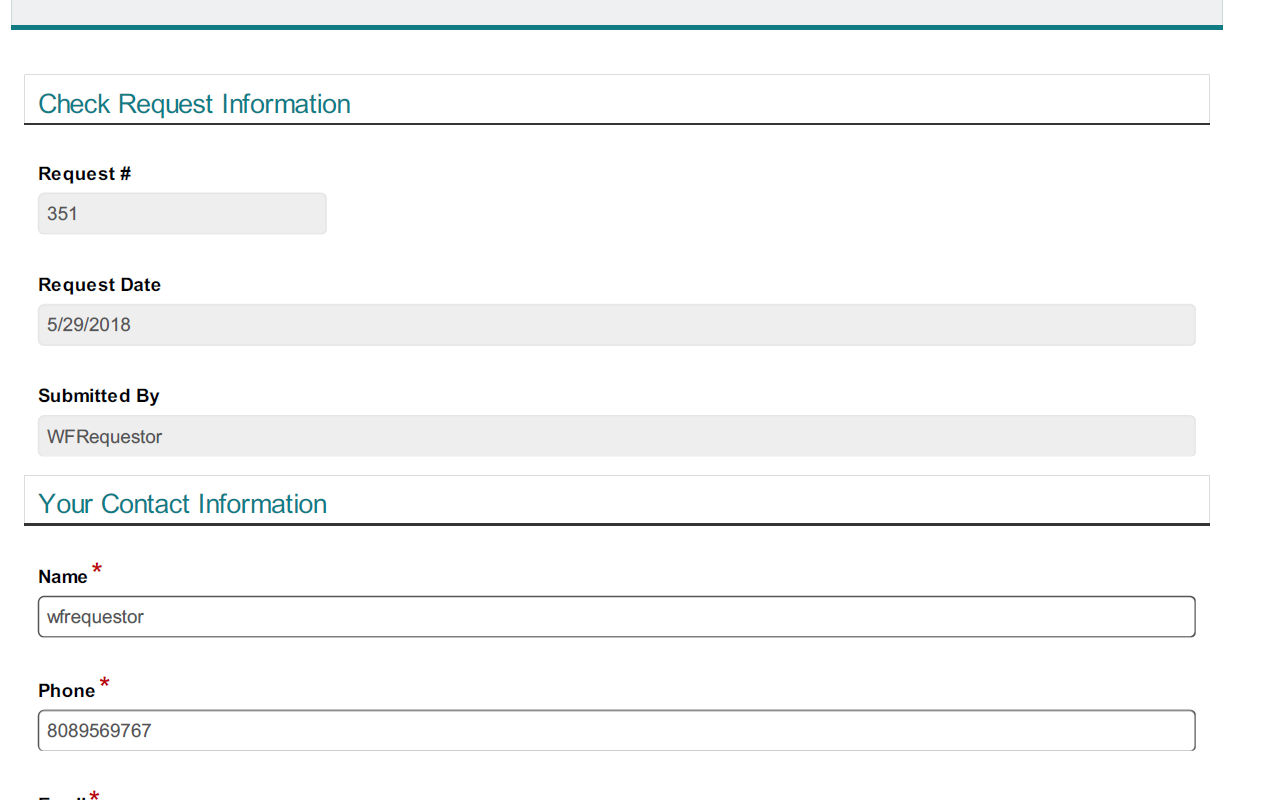Click the Submitted By label

(x=98, y=396)
